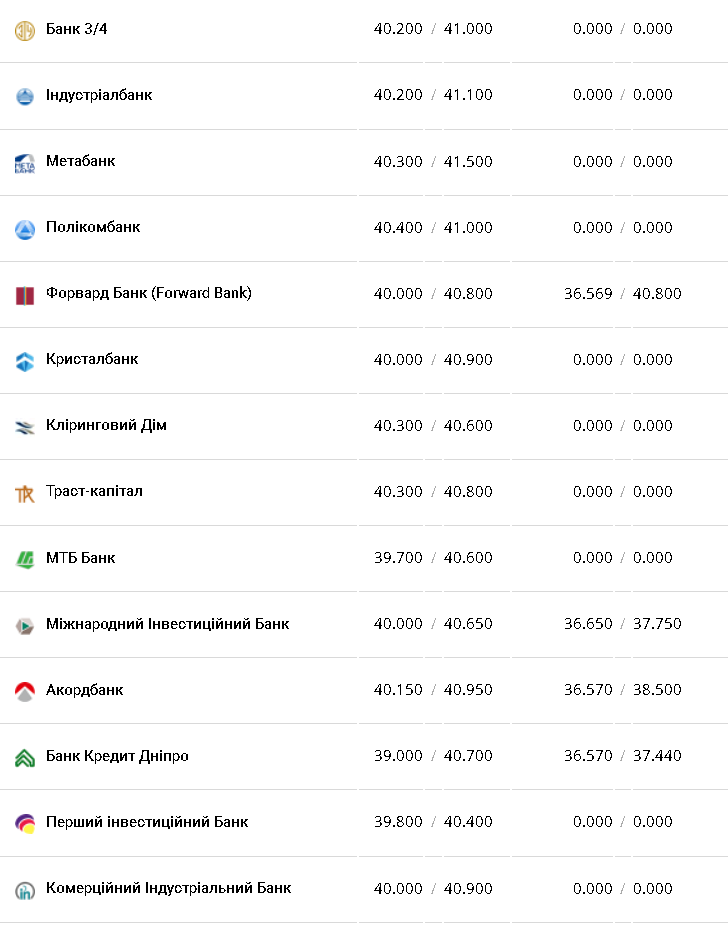Image resolution: width=728 pixels, height=925 pixels.
Task: Click the Акордбанк red logo icon
Action: point(25,691)
